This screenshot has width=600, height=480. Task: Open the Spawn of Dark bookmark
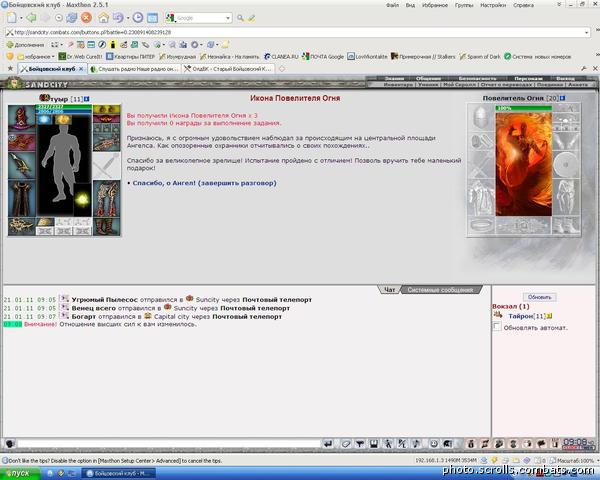[479, 57]
